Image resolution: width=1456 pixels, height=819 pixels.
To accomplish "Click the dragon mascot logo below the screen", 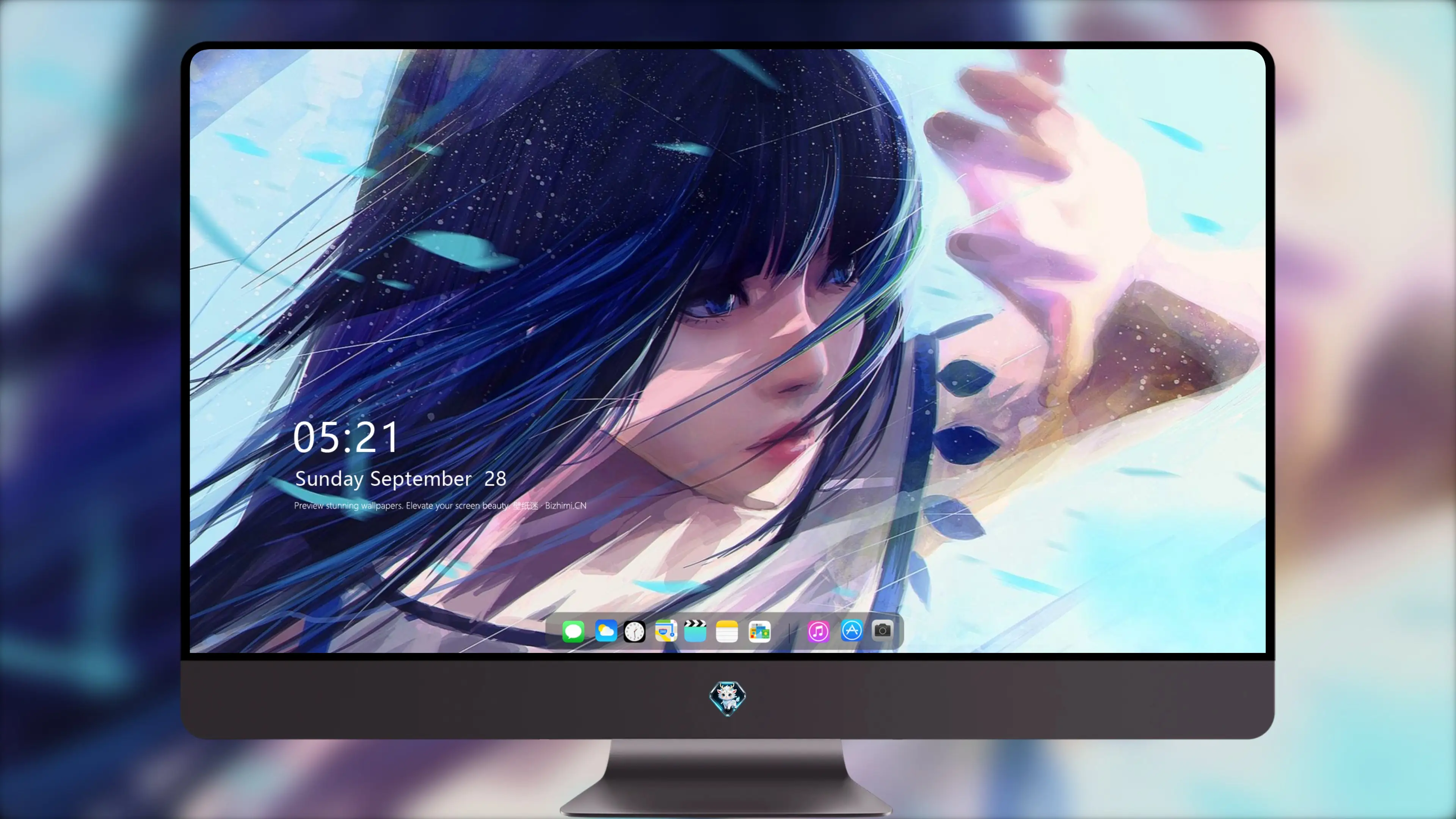I will 728,698.
